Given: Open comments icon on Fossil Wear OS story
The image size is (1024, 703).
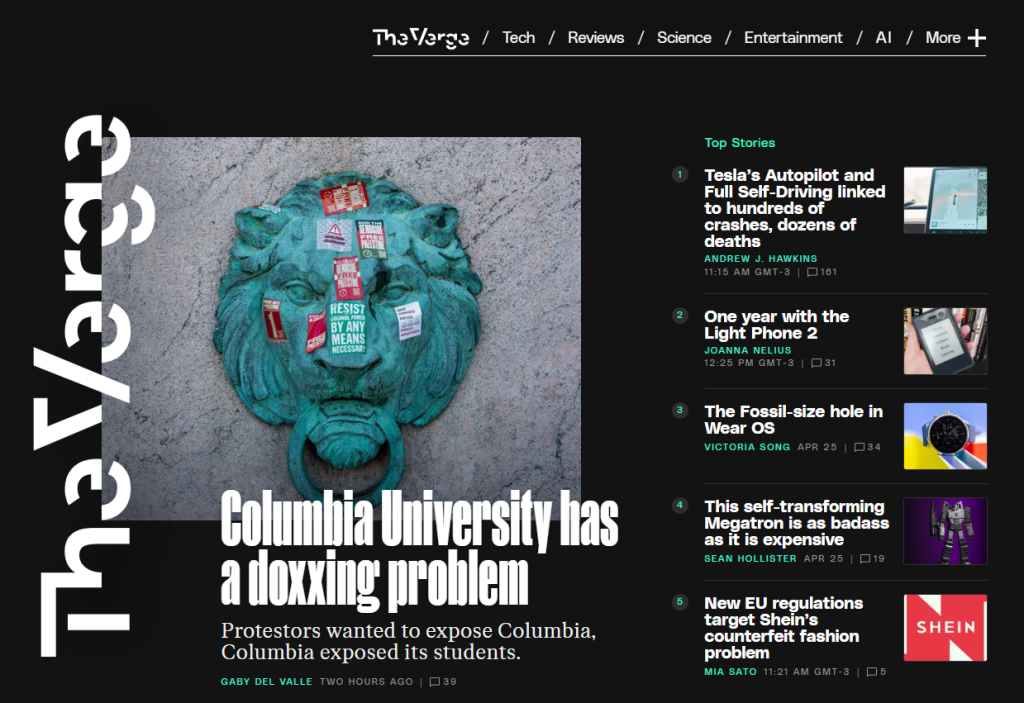Looking at the screenshot, I should coord(859,447).
